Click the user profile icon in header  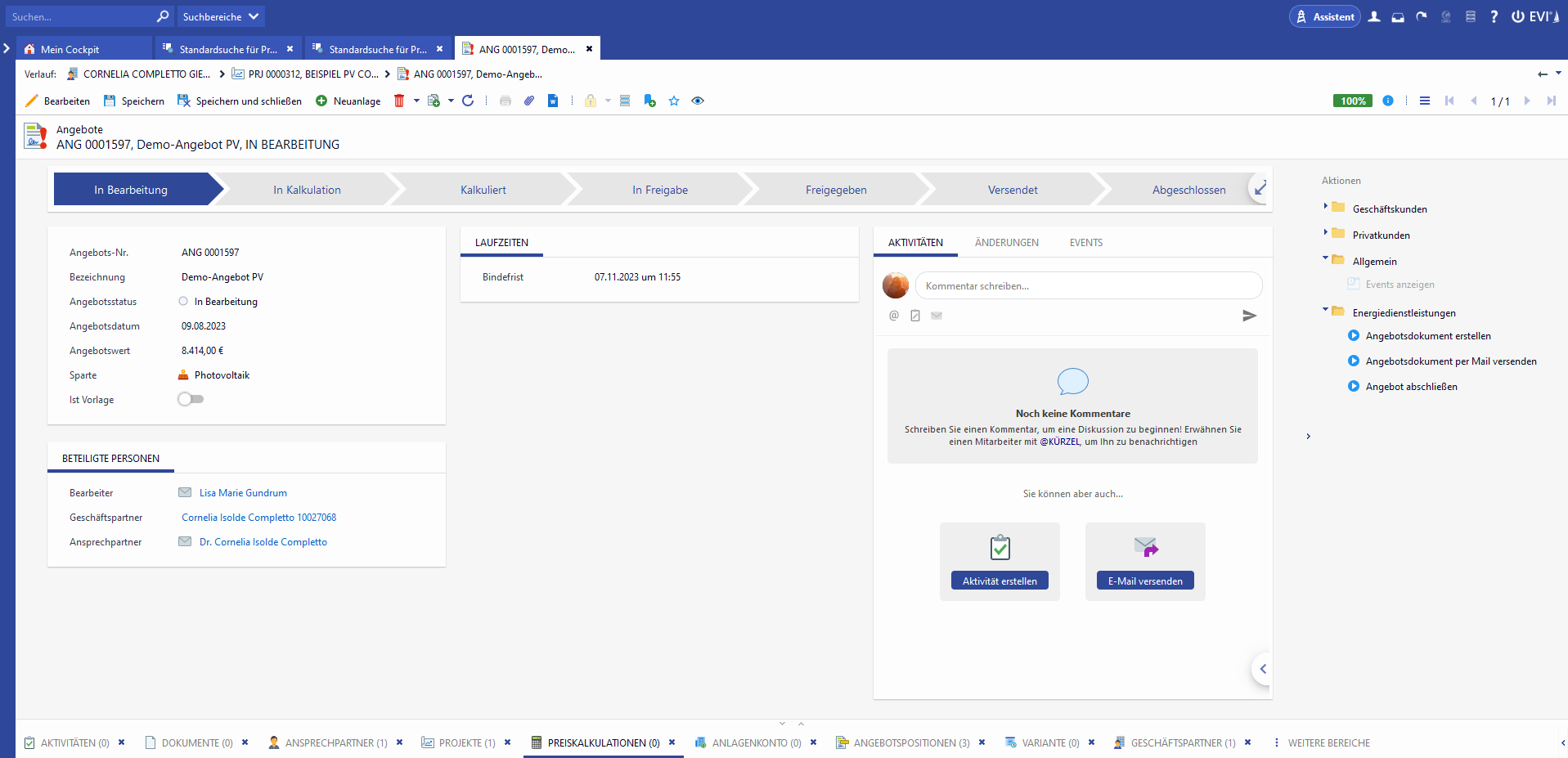1374,16
